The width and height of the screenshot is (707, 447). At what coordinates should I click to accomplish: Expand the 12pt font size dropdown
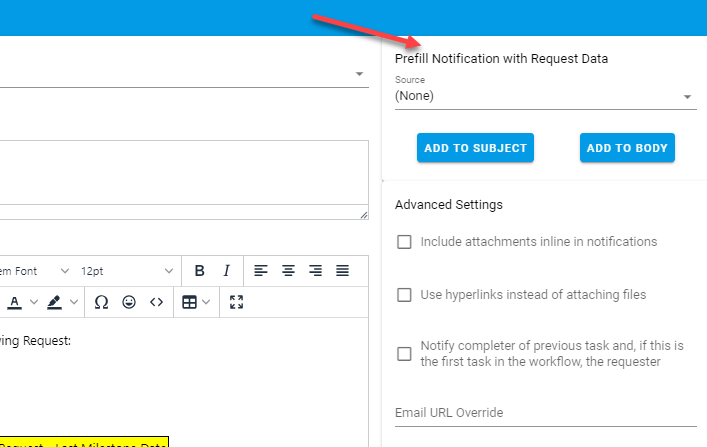(125, 271)
